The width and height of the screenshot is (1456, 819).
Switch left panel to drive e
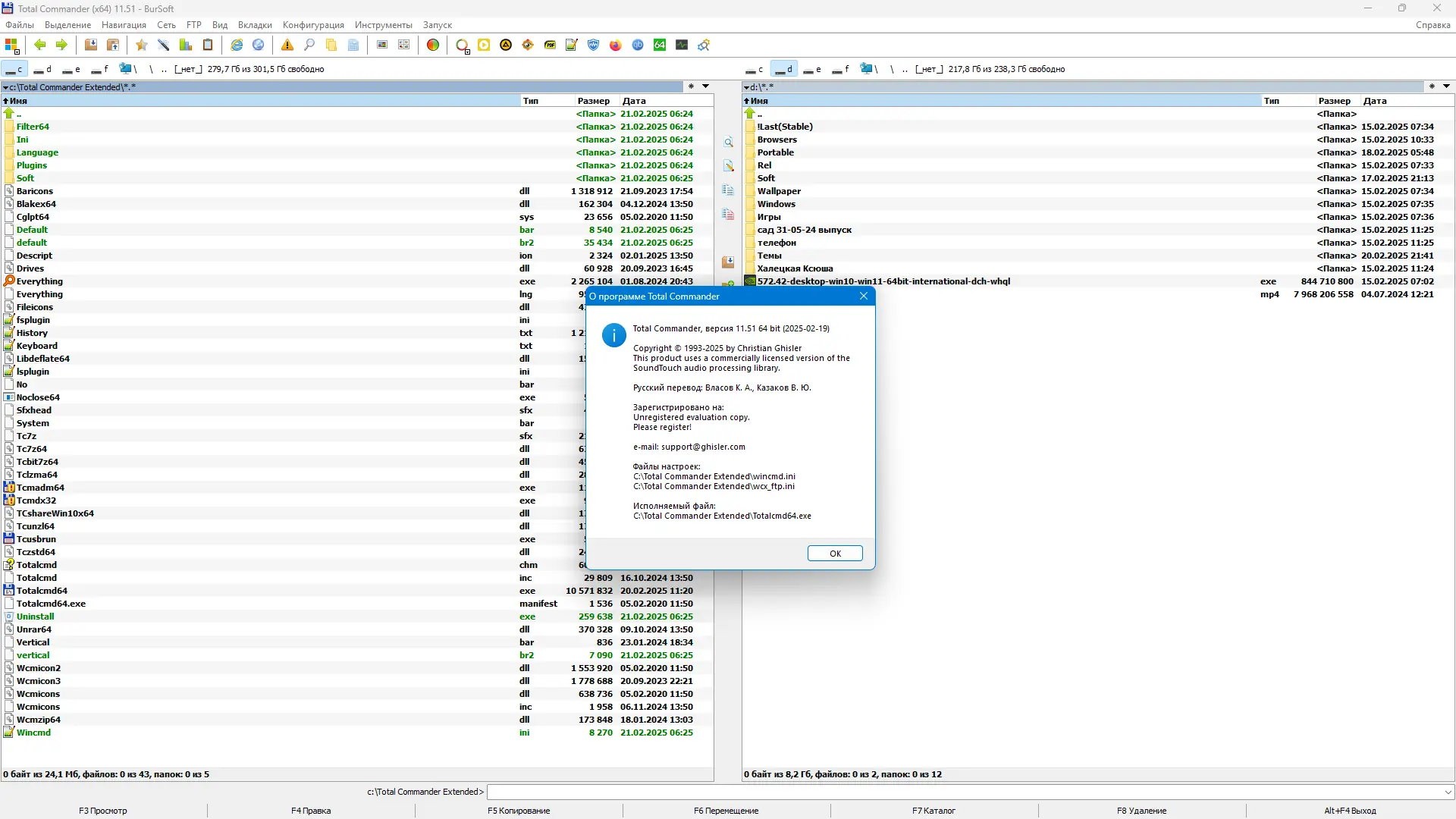[x=72, y=69]
